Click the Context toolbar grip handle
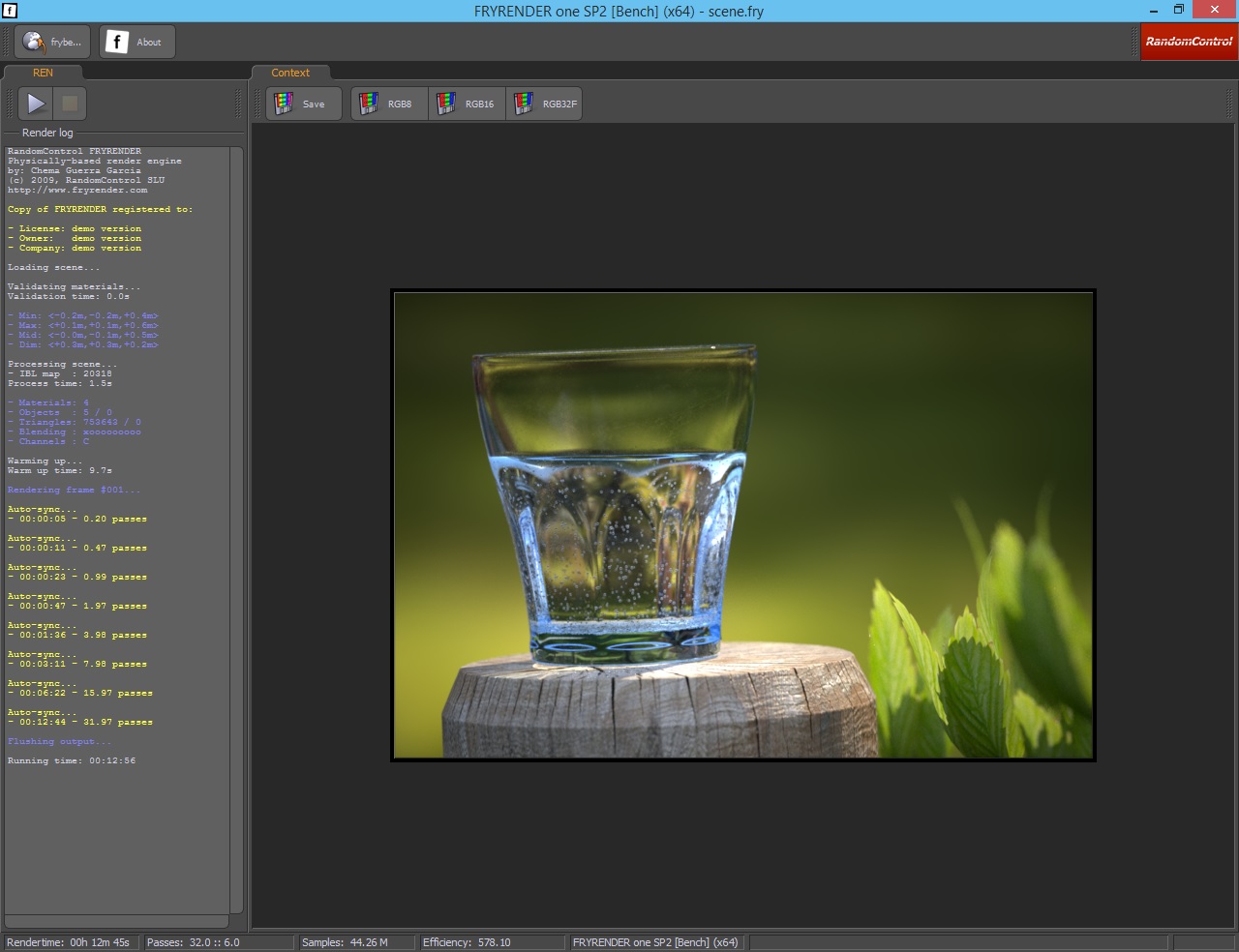 pos(257,104)
